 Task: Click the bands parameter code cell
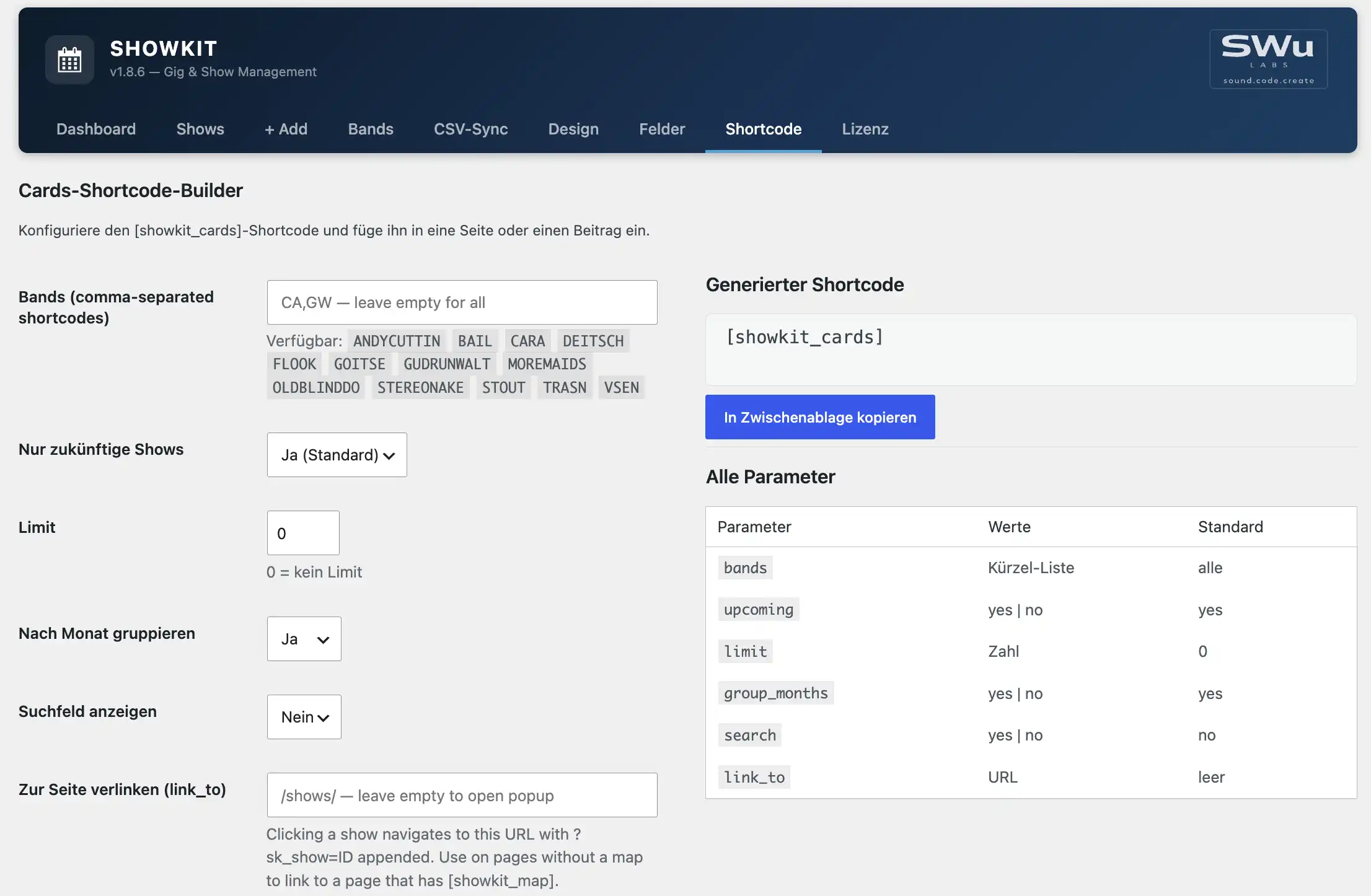[745, 568]
